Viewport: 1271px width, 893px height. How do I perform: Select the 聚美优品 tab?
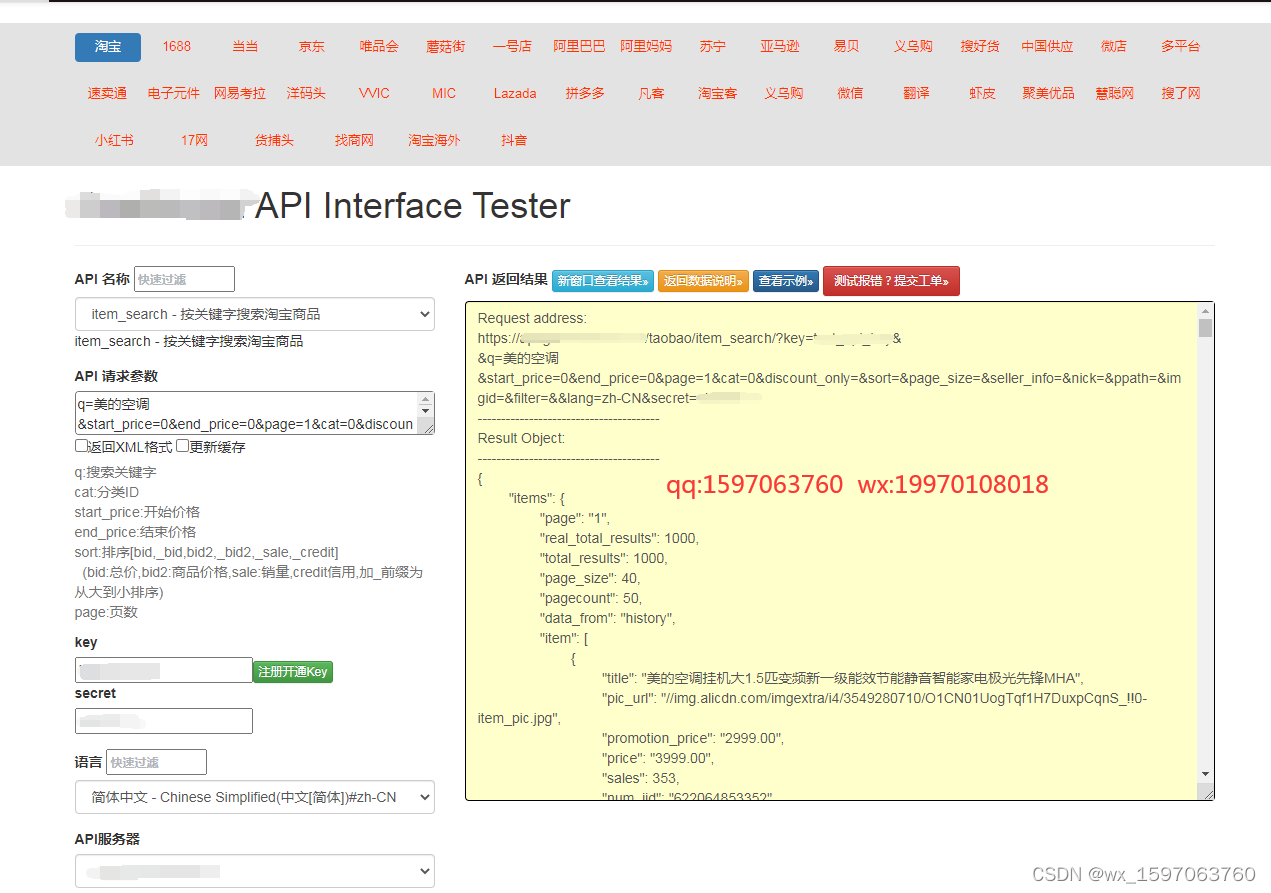coord(1048,94)
